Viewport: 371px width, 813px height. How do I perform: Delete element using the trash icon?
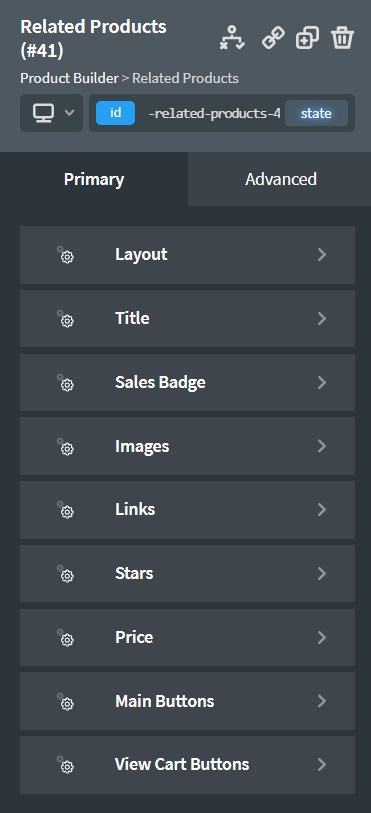(343, 38)
